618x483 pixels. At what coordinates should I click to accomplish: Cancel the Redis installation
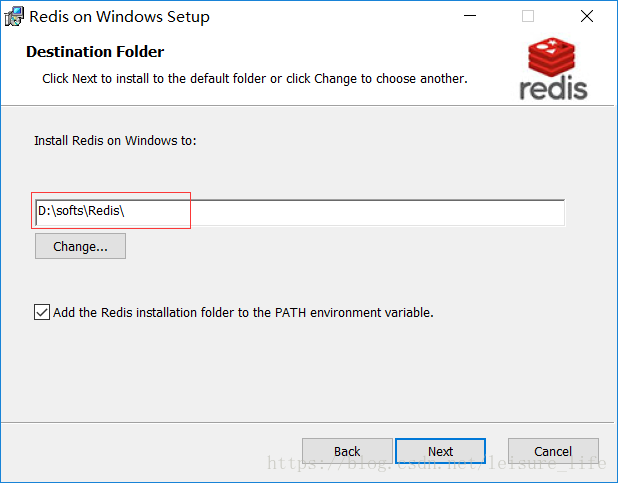coord(553,451)
